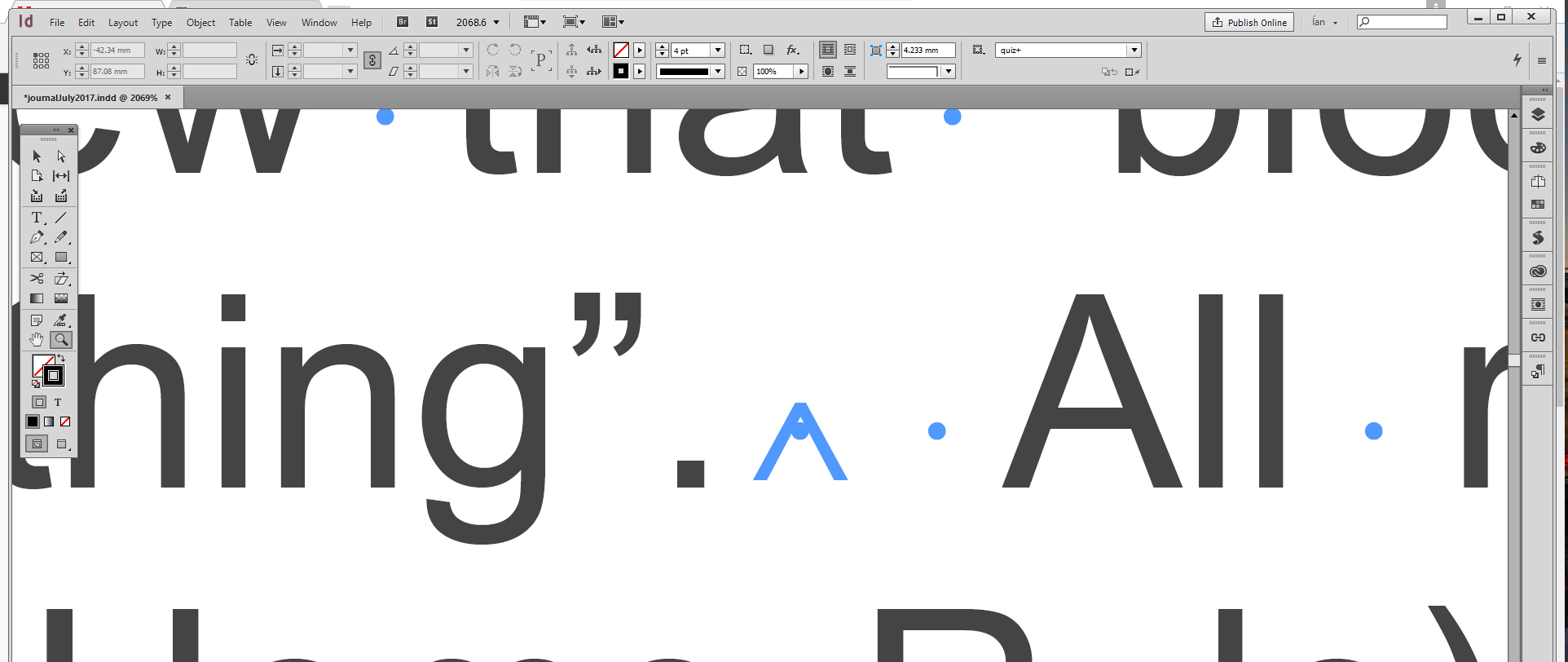This screenshot has height=662, width=1568.
Task: Select the Hand tool
Action: coord(37,340)
